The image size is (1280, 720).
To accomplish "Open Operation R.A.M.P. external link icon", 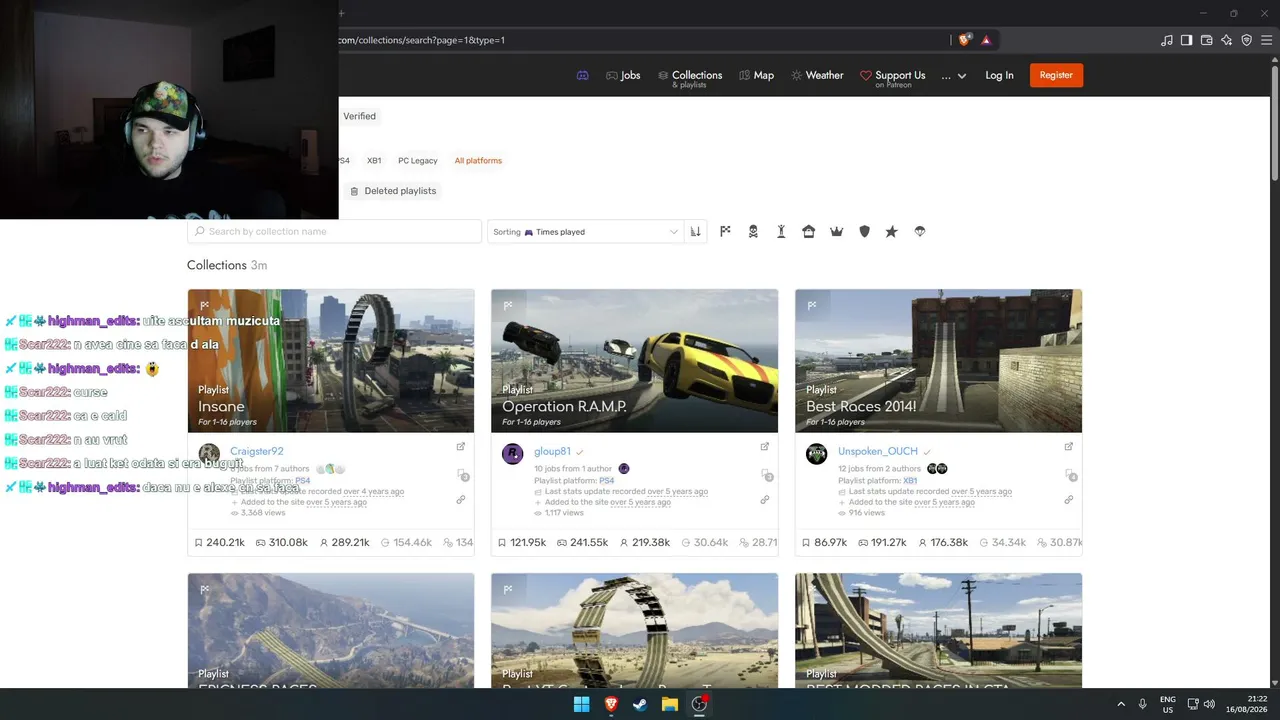I will (765, 447).
